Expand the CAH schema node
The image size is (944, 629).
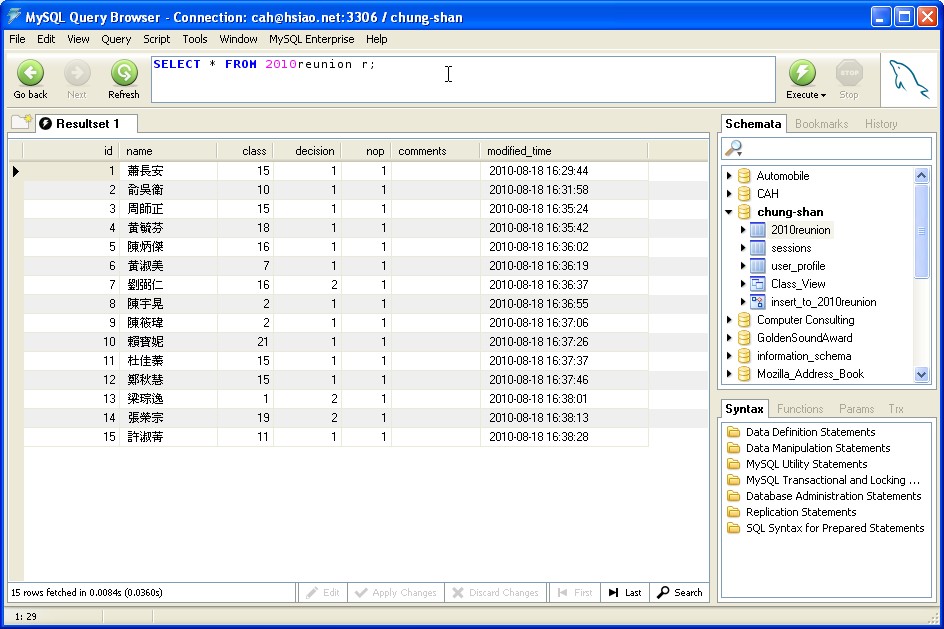click(729, 194)
